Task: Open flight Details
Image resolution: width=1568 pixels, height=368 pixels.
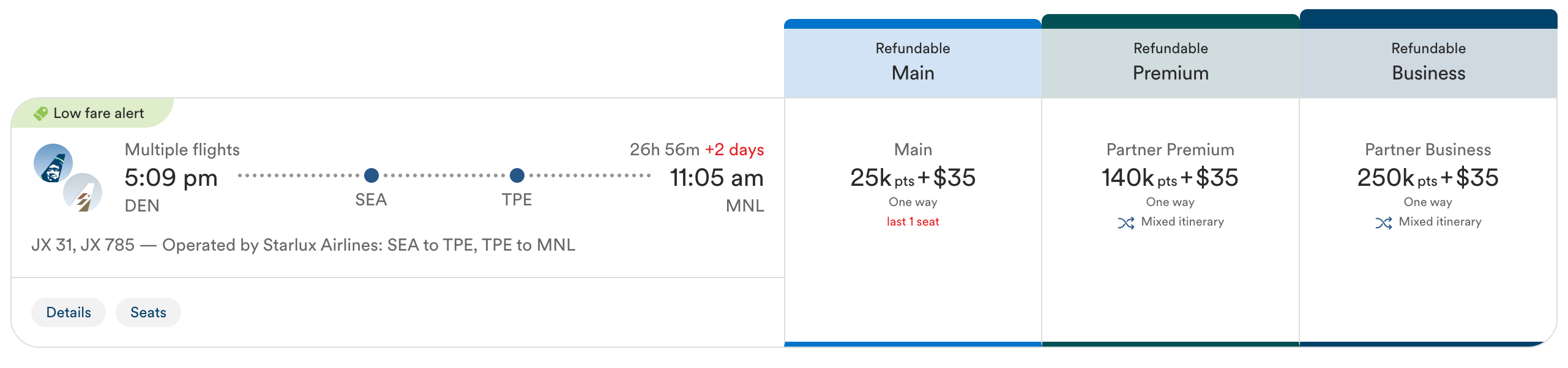Action: (x=69, y=312)
